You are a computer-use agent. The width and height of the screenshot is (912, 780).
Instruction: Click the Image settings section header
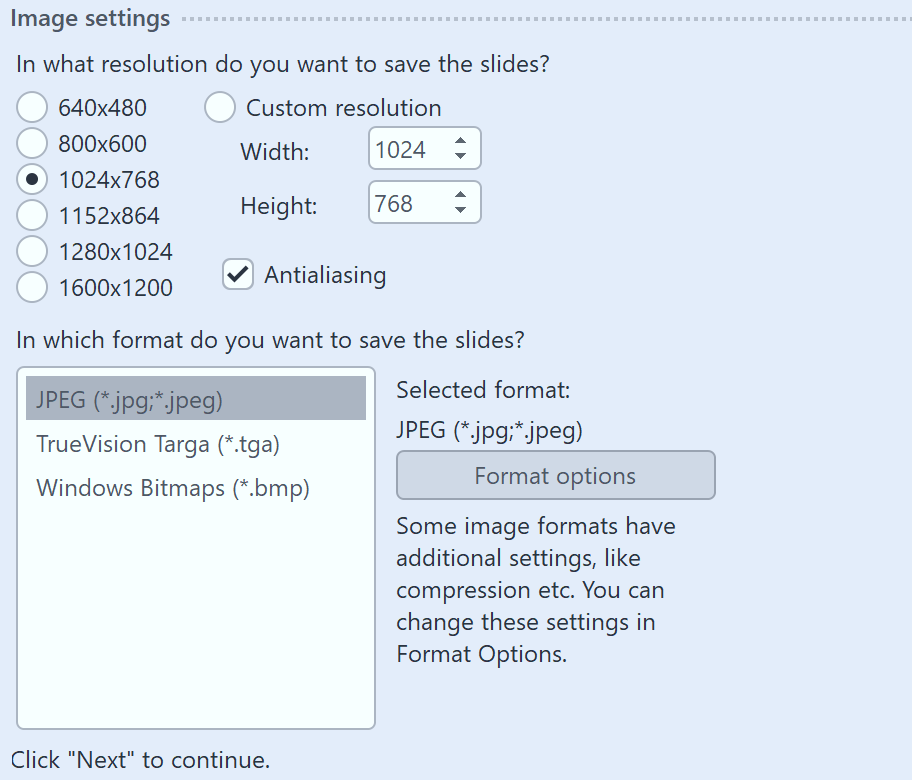click(x=90, y=17)
